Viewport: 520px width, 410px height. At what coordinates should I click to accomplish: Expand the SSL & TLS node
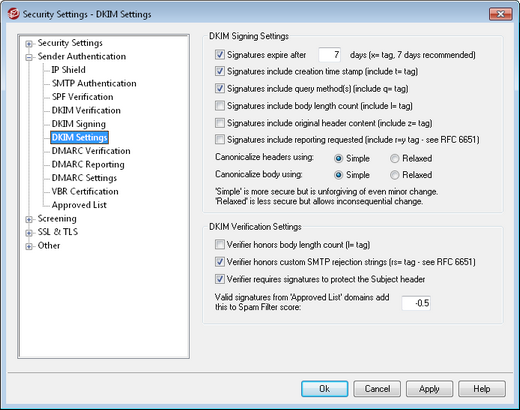coord(29,233)
